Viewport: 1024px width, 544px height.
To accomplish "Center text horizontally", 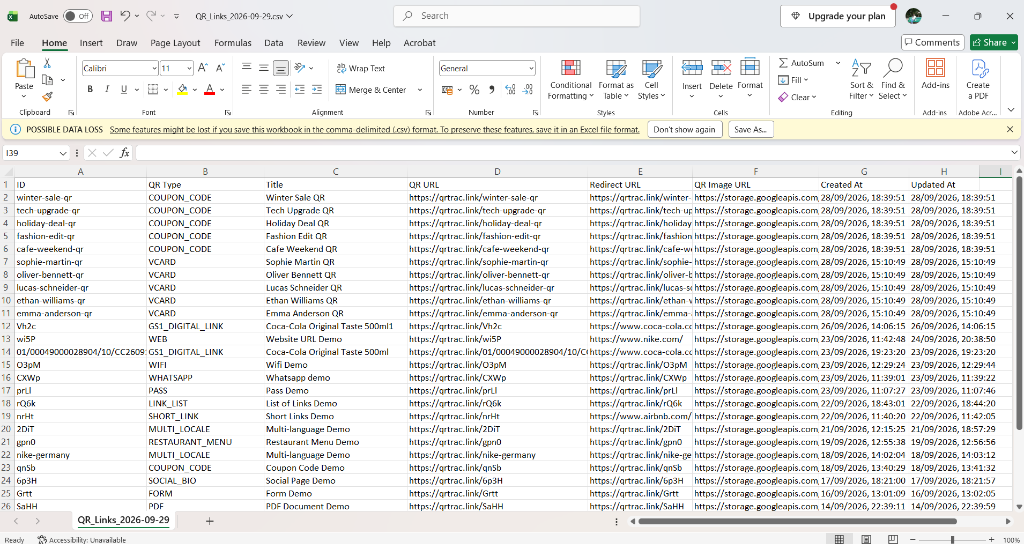I will click(264, 89).
